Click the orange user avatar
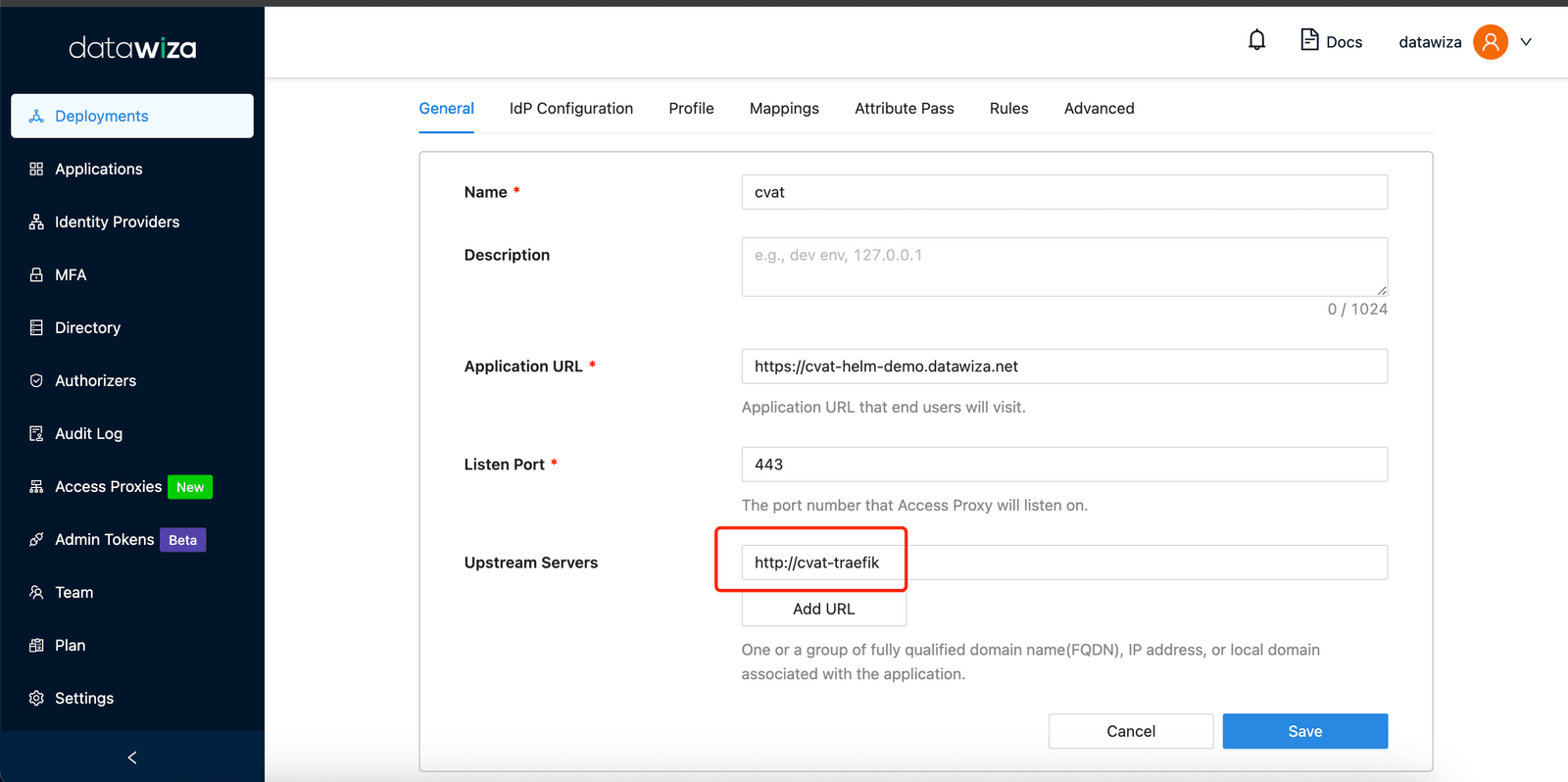Viewport: 1568px width, 782px height. pos(1491,42)
